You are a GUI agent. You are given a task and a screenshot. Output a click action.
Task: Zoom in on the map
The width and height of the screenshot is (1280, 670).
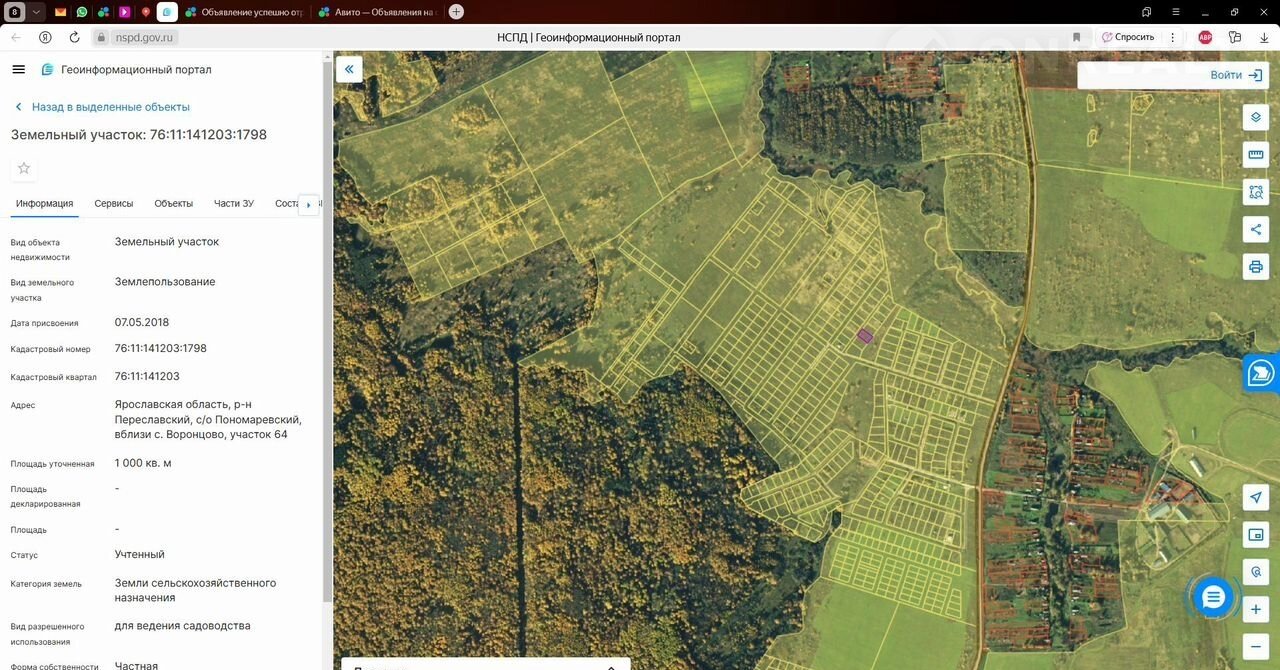(x=1256, y=609)
